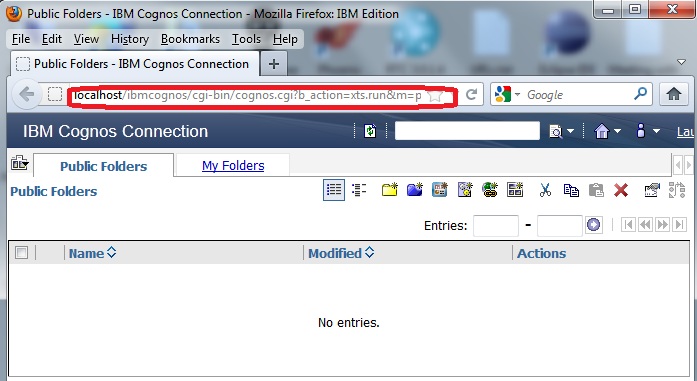The height and width of the screenshot is (381, 697).
Task: Open the Firefox Bookmarks menu
Action: (x=190, y=39)
